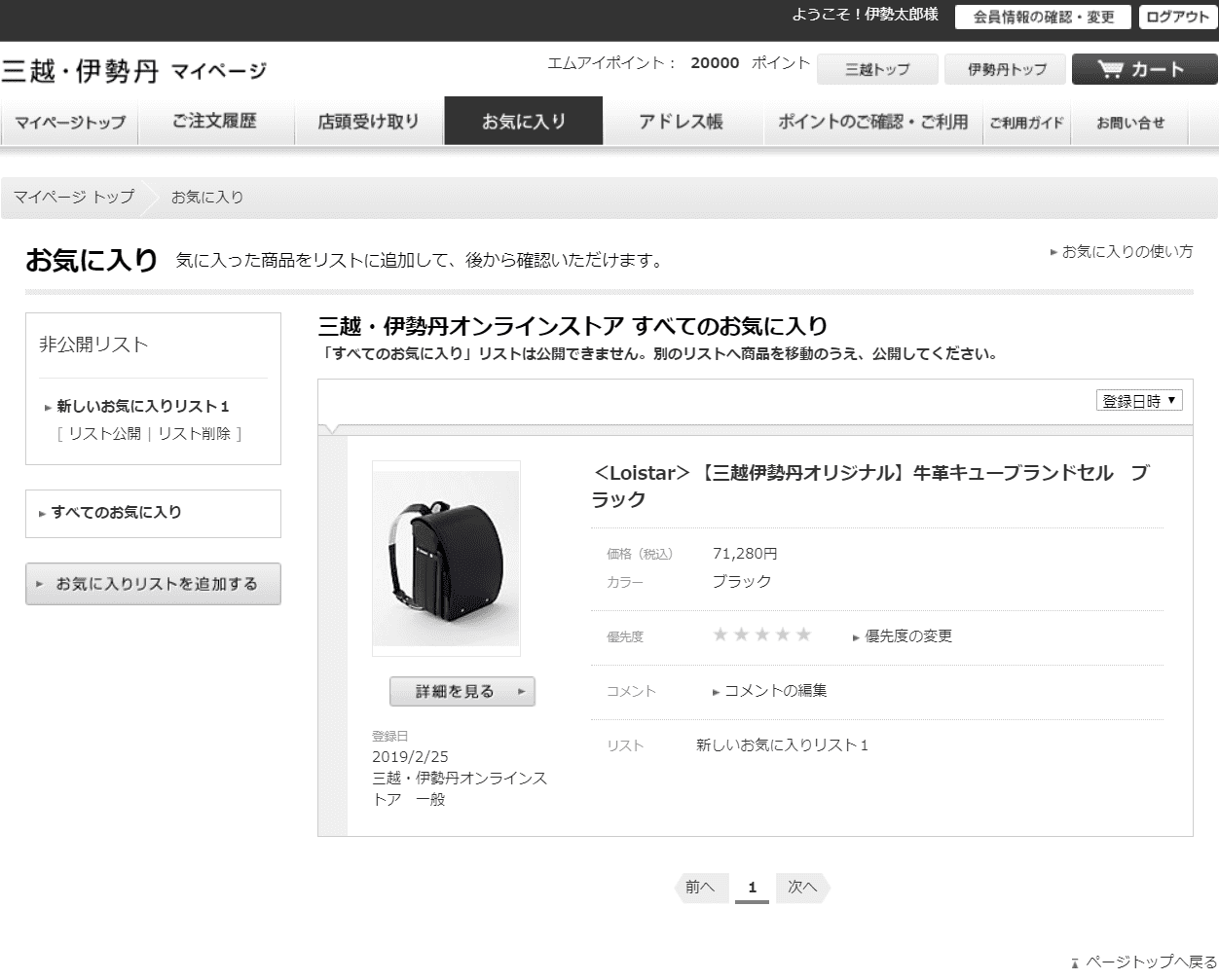Image resolution: width=1219 pixels, height=980 pixels.
Task: Click リスト削除 link
Action: pos(195,433)
